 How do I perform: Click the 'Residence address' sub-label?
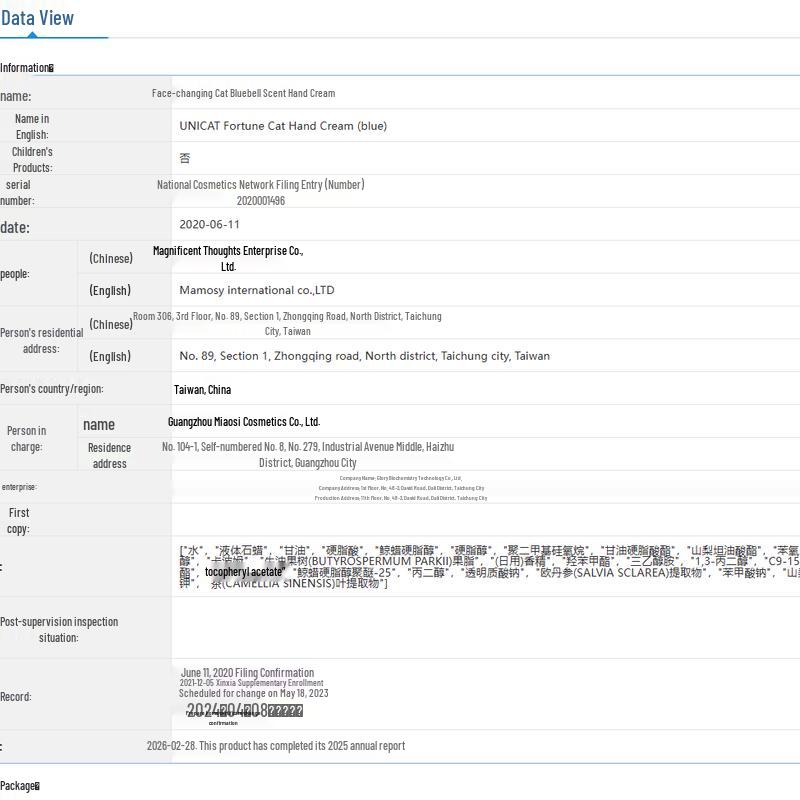[x=110, y=456]
